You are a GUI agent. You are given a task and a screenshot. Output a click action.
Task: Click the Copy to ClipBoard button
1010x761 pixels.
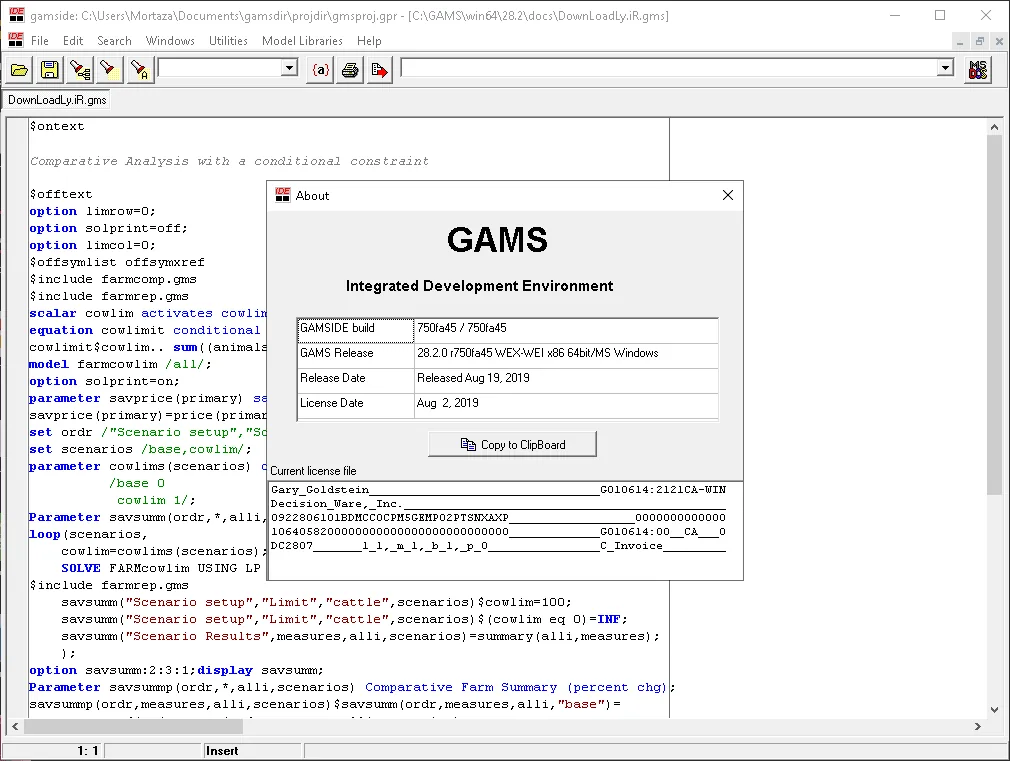[512, 445]
